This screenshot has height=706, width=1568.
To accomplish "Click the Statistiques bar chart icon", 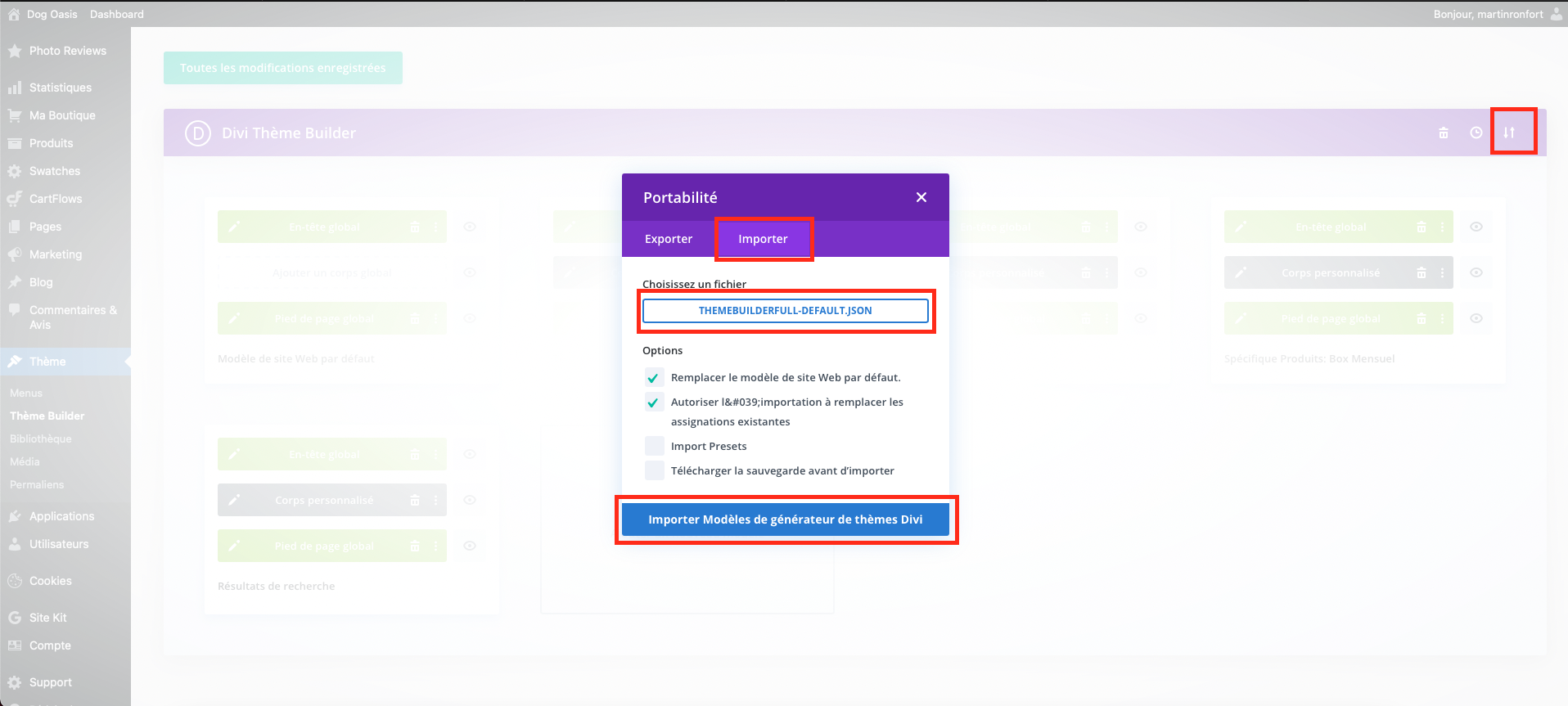I will coord(15,88).
